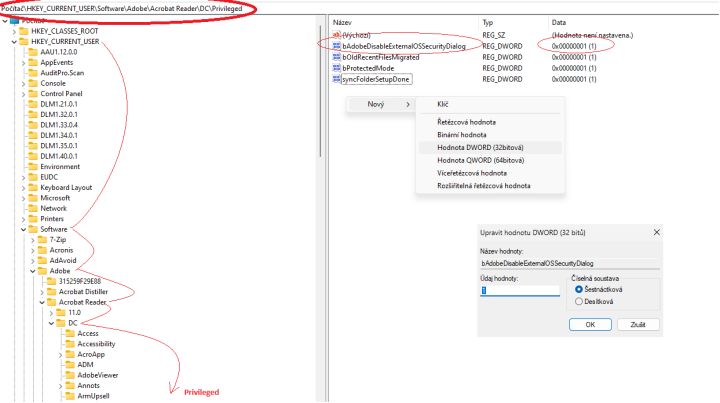This screenshot has height=403, width=720.
Task: Select the Accessibility tree item
Action: (96, 344)
